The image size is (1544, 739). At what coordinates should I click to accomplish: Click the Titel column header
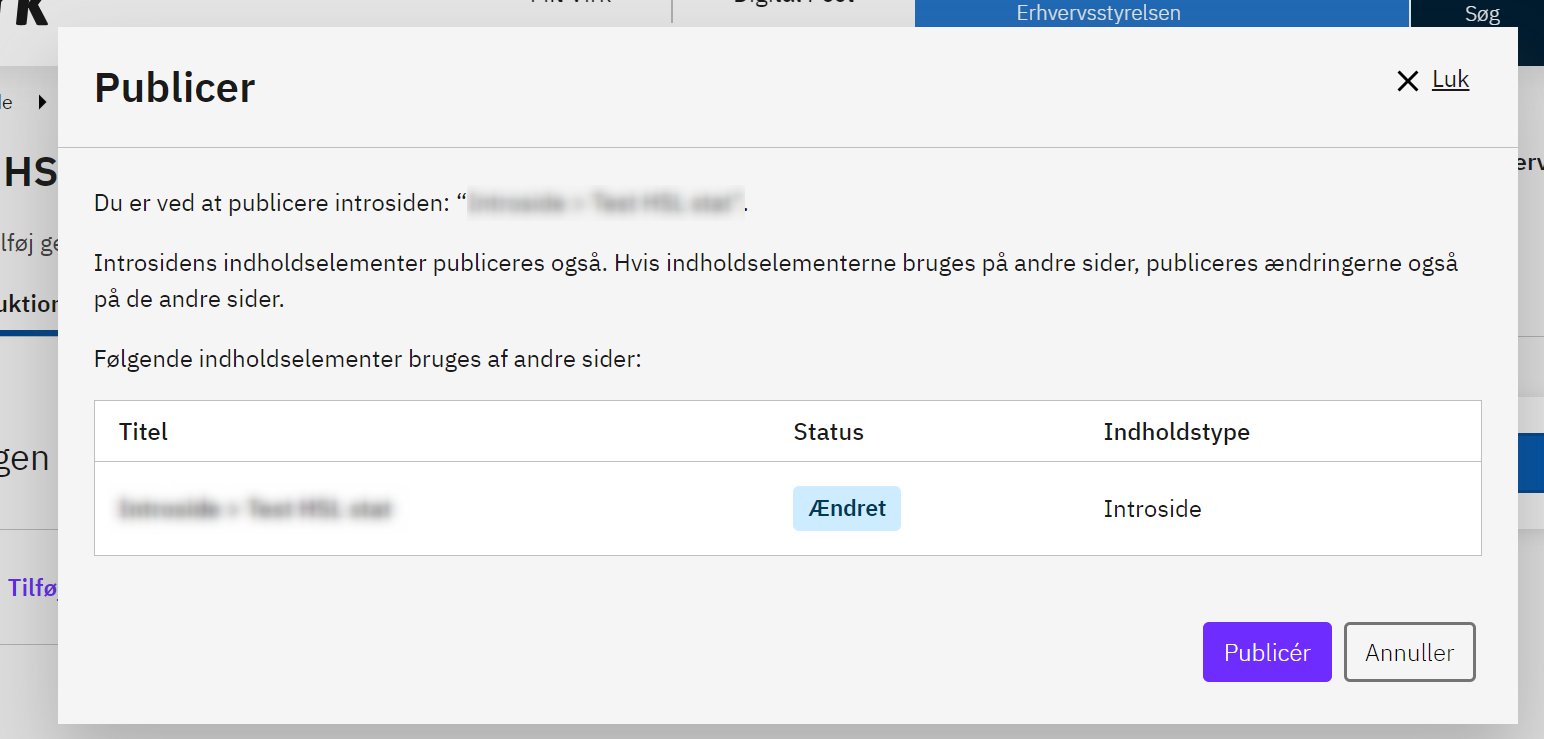143,432
